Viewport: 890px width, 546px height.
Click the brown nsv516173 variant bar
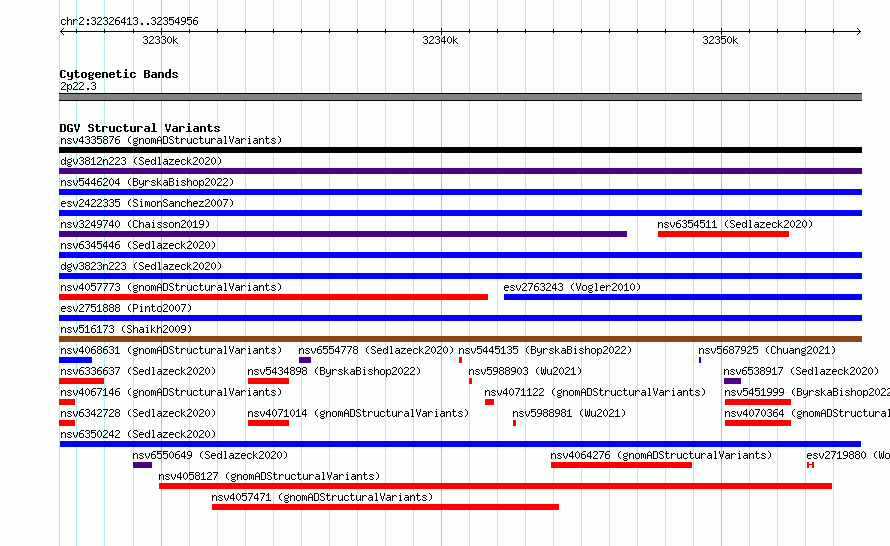(460, 339)
